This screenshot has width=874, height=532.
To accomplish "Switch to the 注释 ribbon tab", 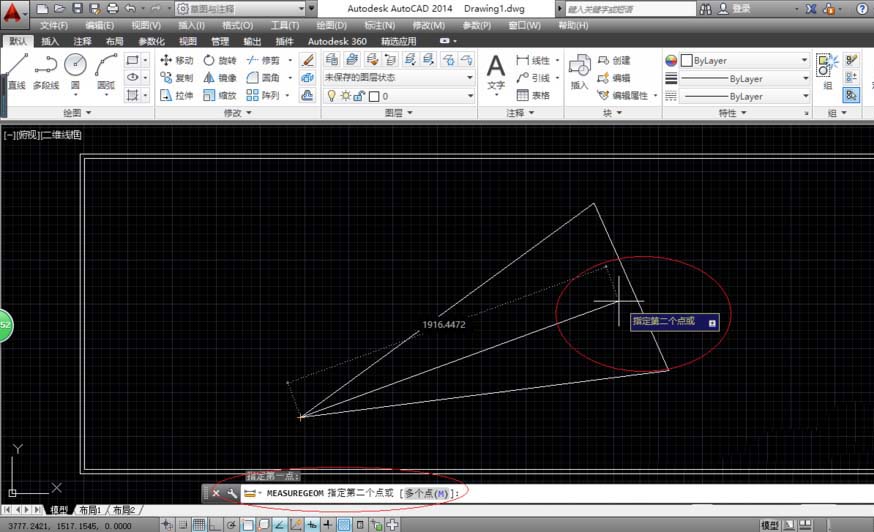I will [x=82, y=42].
